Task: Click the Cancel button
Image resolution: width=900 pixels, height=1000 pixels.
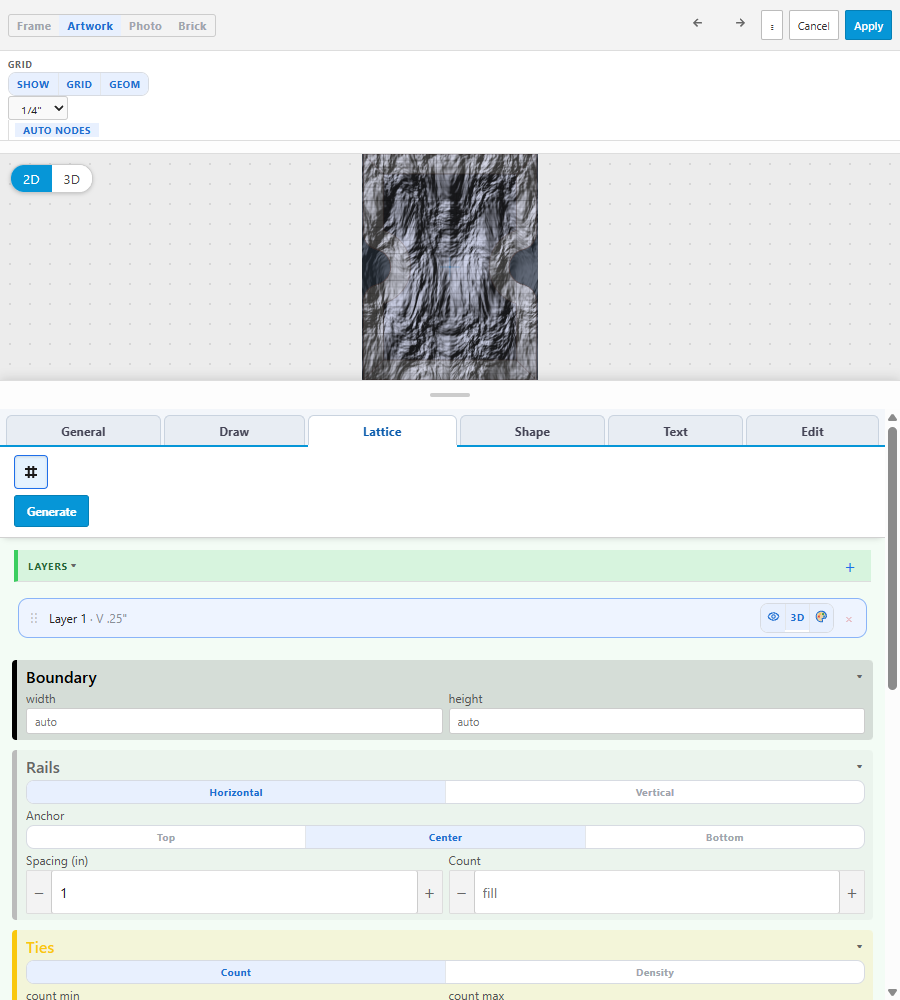Action: 813,26
